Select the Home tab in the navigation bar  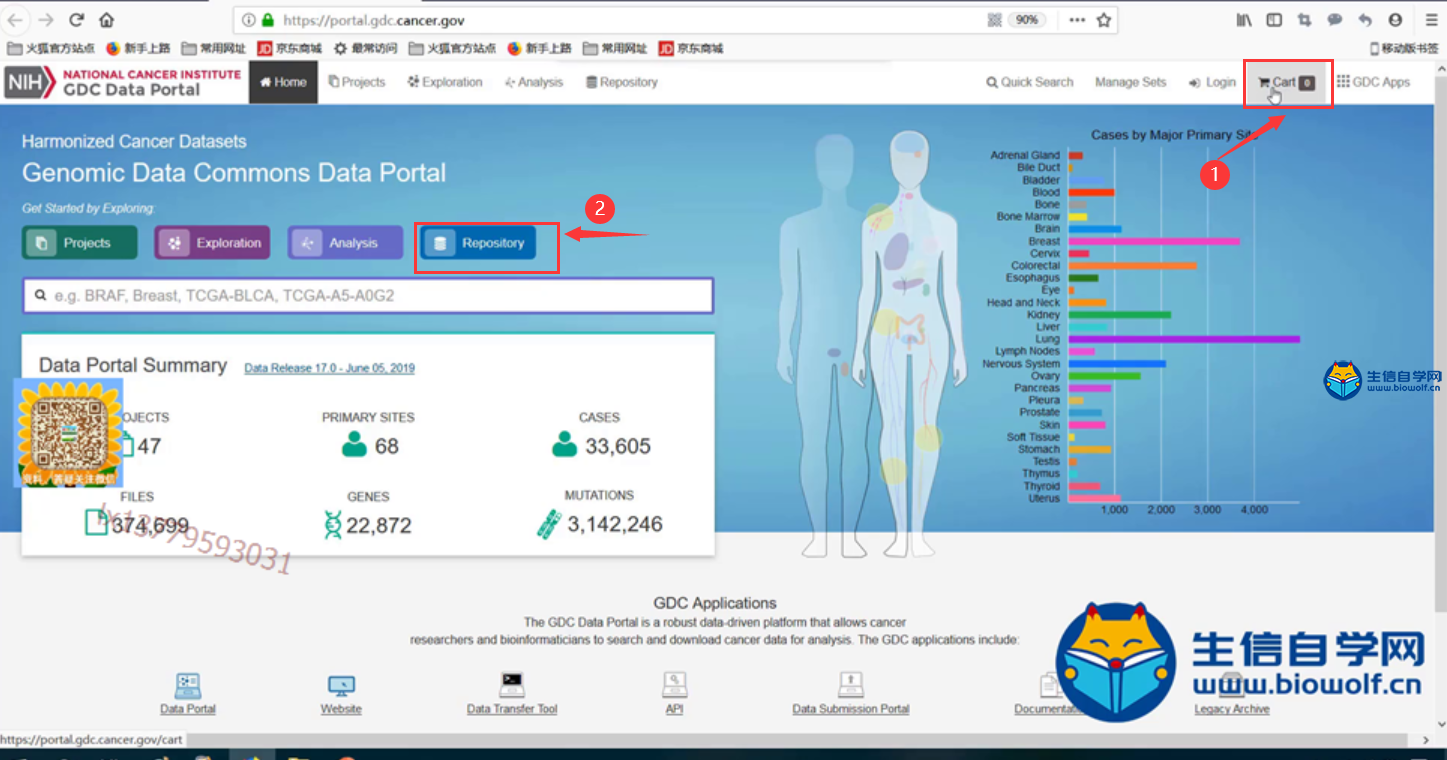(283, 82)
